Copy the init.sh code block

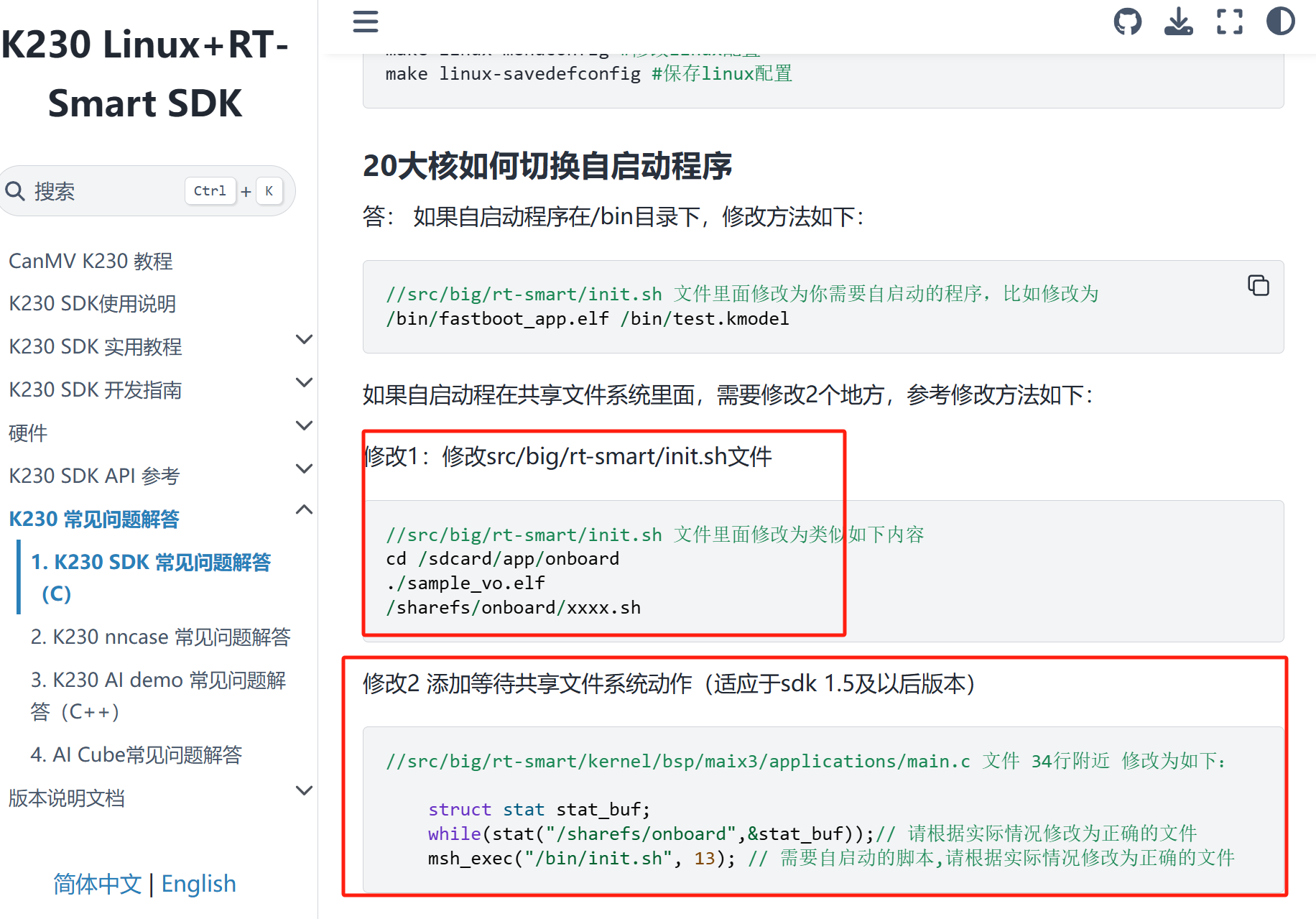[1258, 285]
